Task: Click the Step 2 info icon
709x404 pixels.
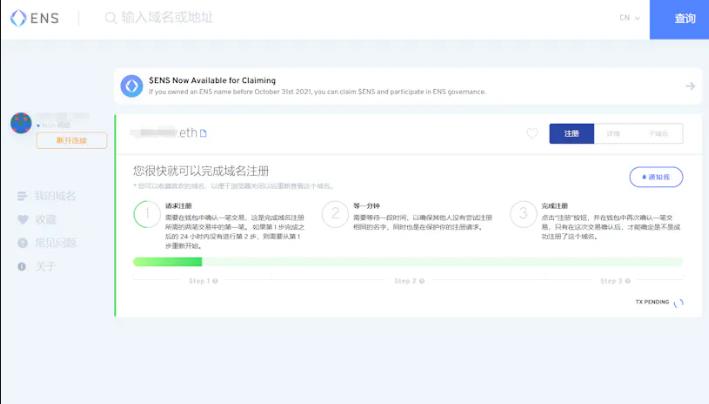Action: coord(421,281)
